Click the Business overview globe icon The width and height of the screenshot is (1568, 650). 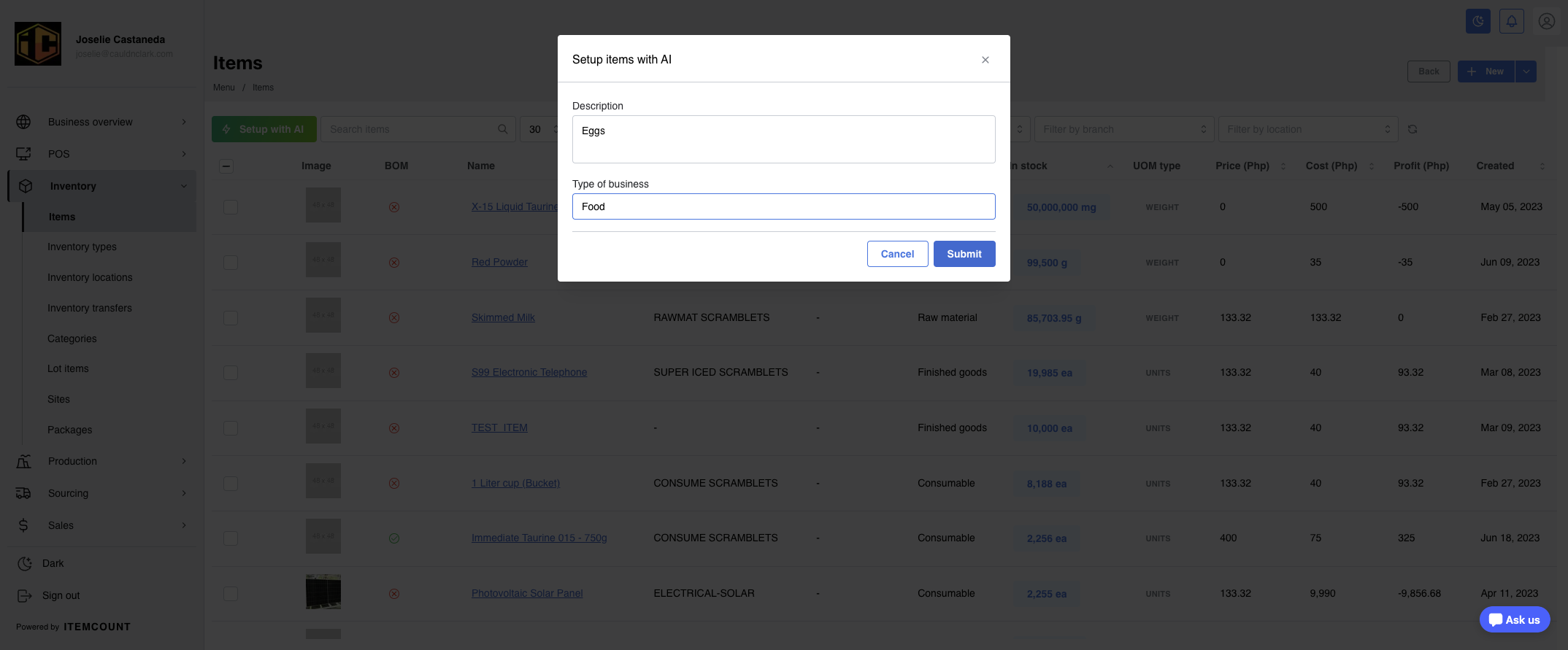coord(23,122)
